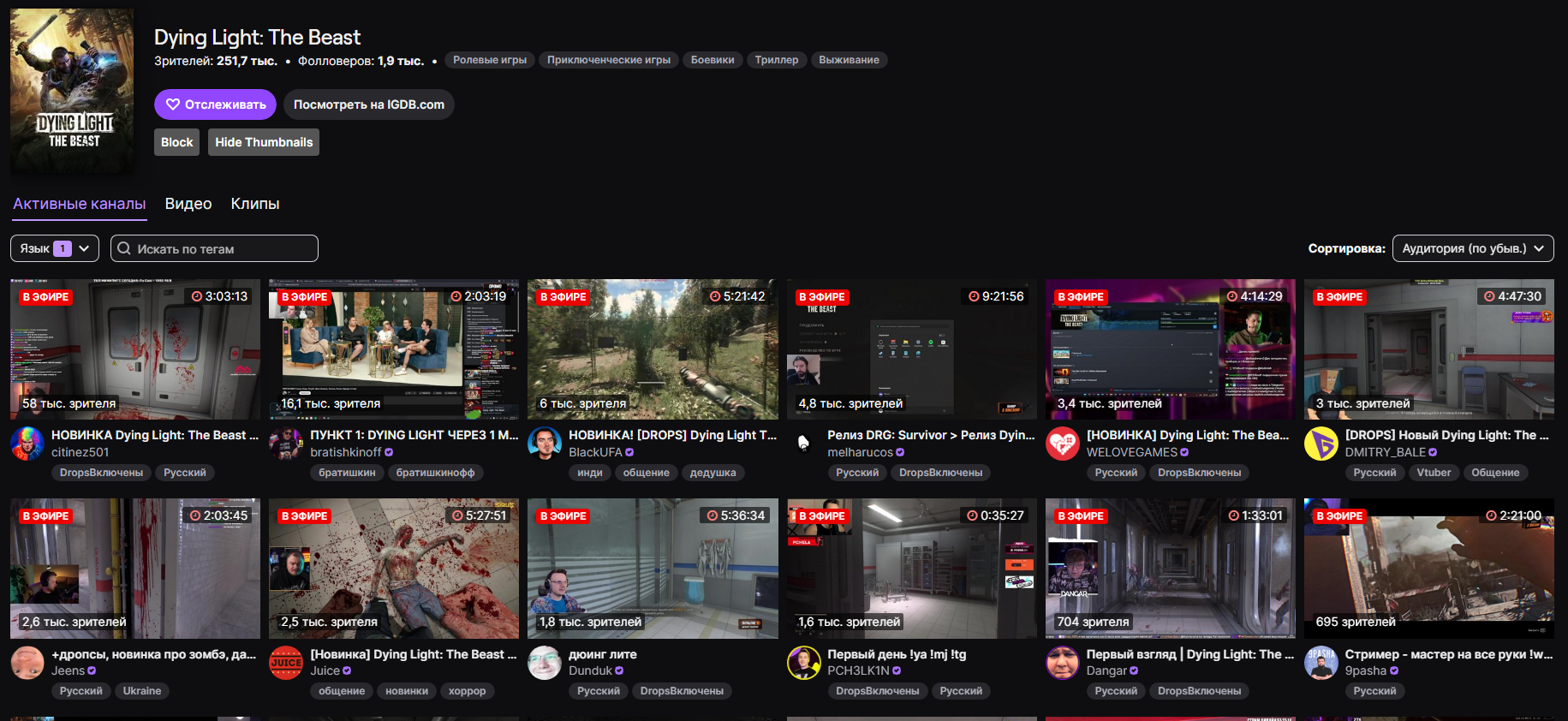The image size is (1568, 721).
Task: Focus the Искать по тегам search field
Action: point(214,248)
